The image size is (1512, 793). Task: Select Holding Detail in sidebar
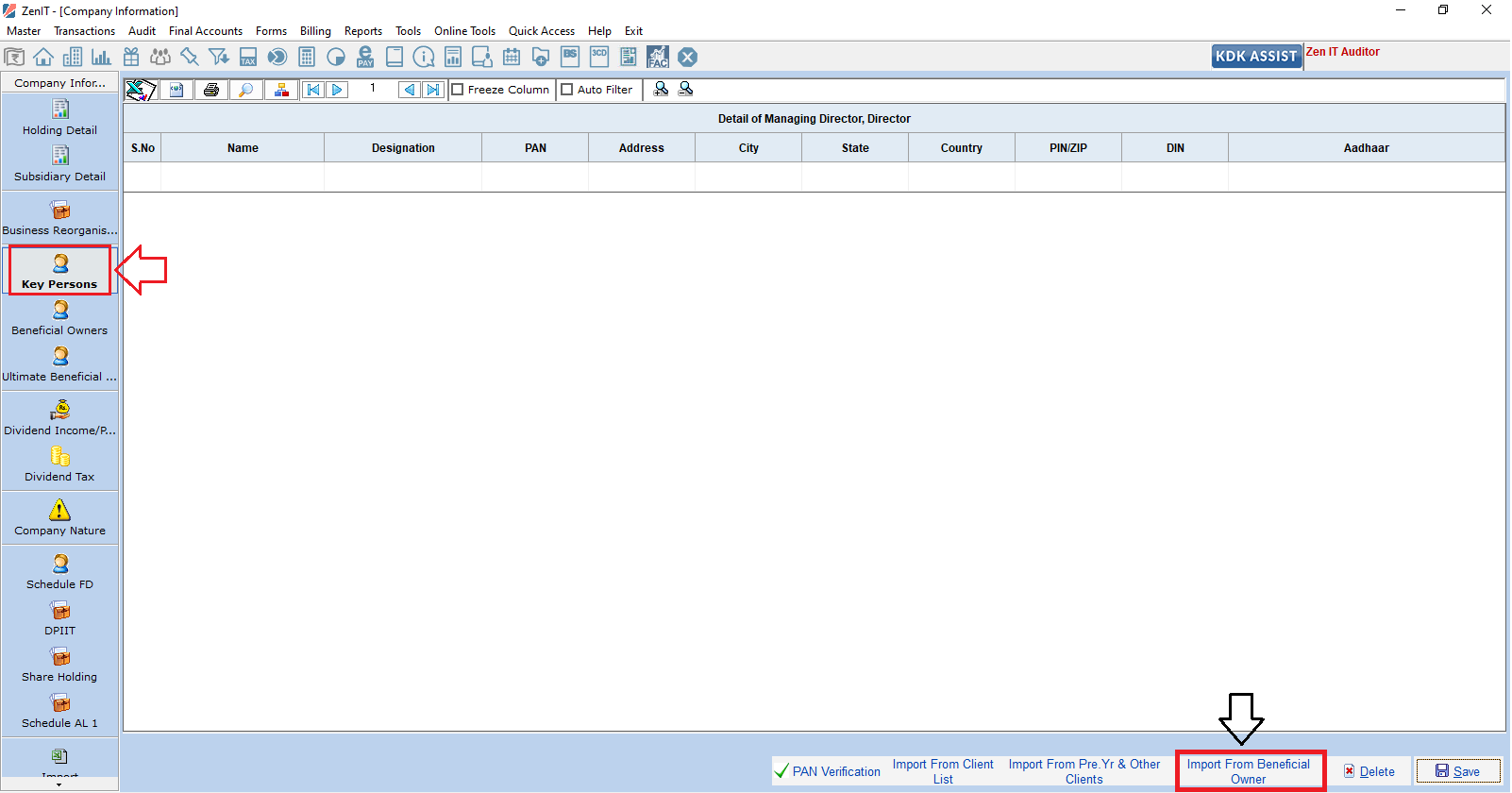click(59, 118)
